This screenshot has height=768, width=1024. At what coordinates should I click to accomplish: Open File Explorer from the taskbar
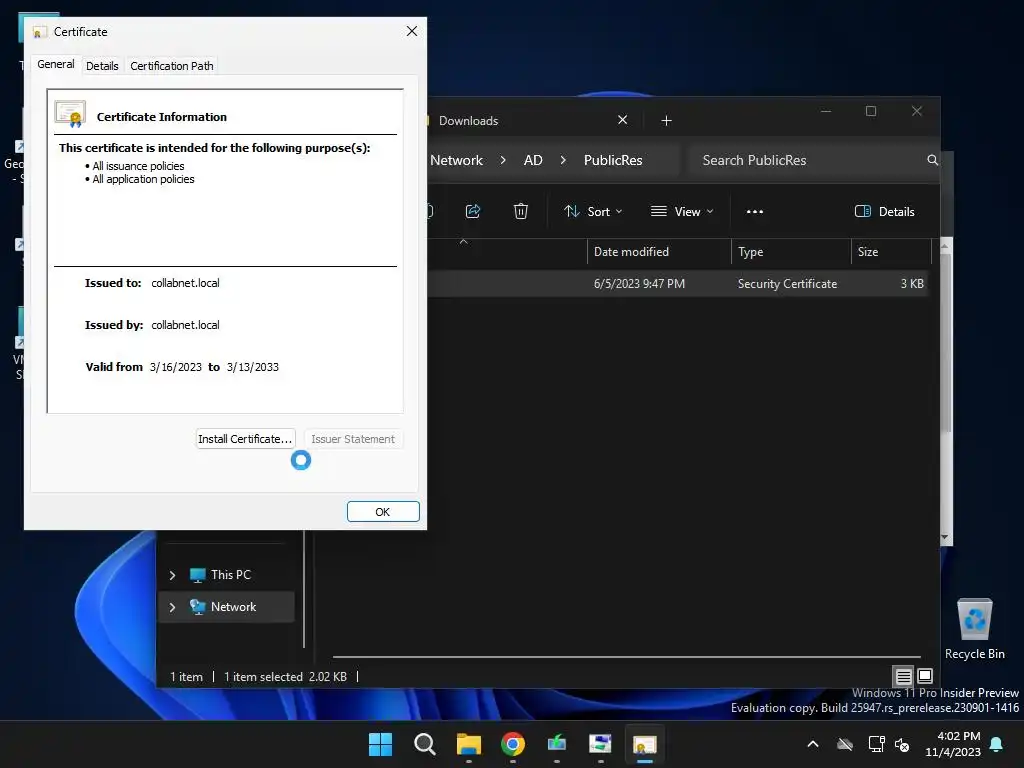pyautogui.click(x=468, y=744)
